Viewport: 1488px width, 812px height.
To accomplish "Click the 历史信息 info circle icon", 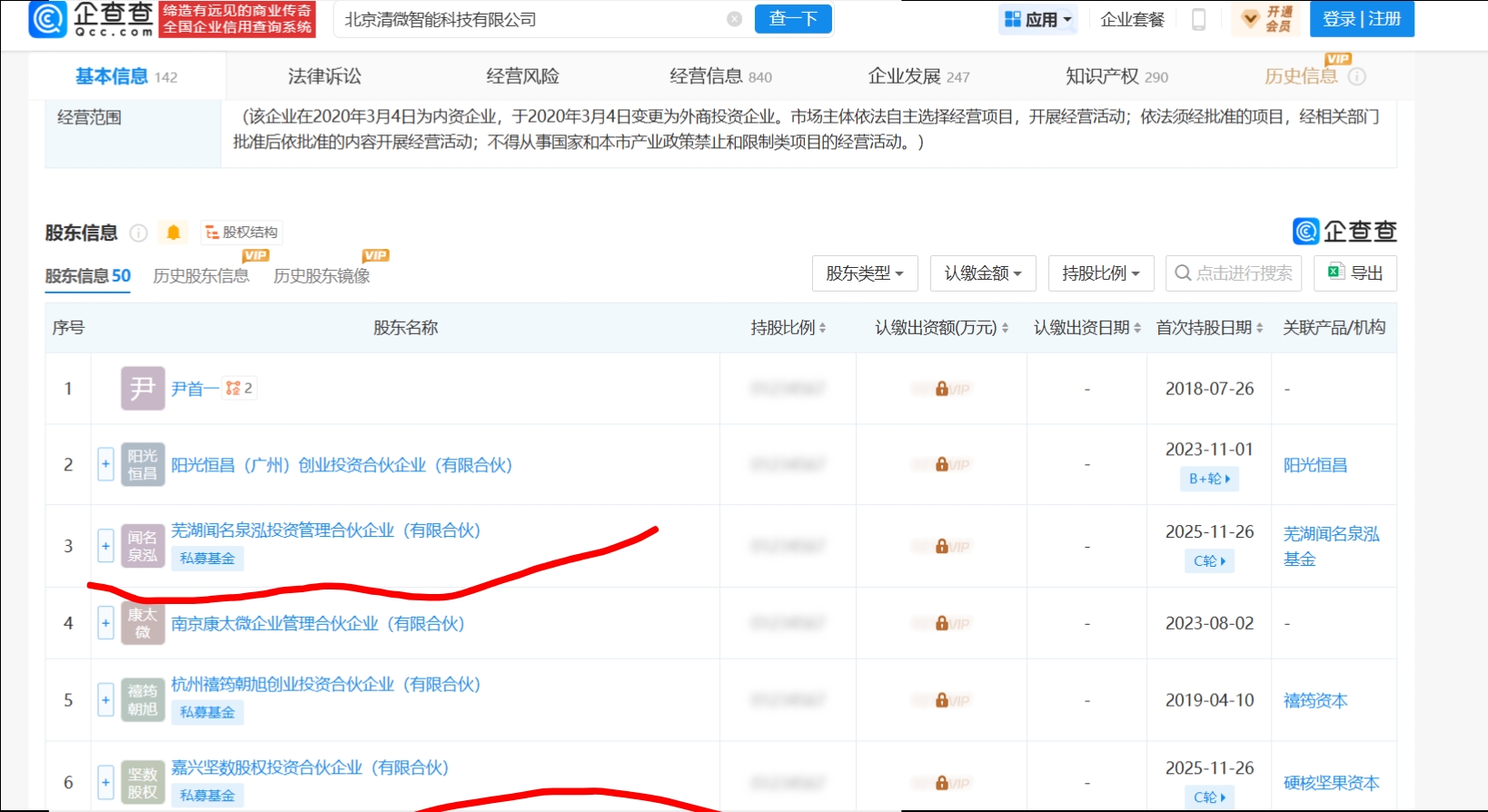I will 1357,77.
